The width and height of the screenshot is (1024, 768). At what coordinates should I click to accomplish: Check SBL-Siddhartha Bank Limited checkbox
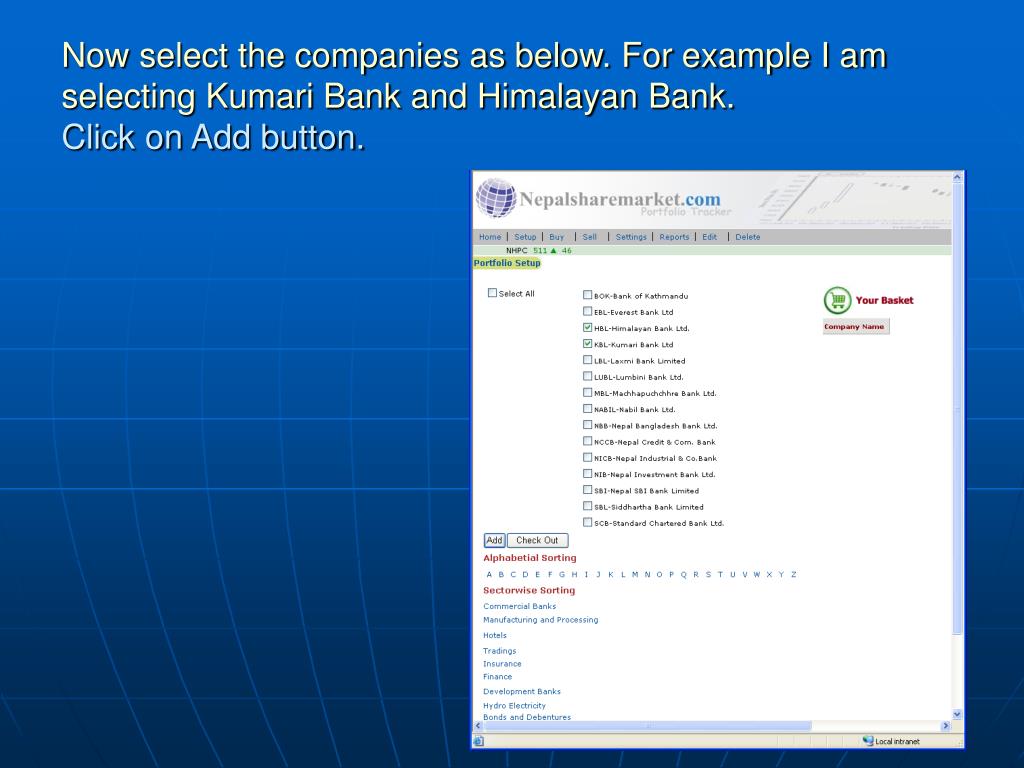coord(587,506)
